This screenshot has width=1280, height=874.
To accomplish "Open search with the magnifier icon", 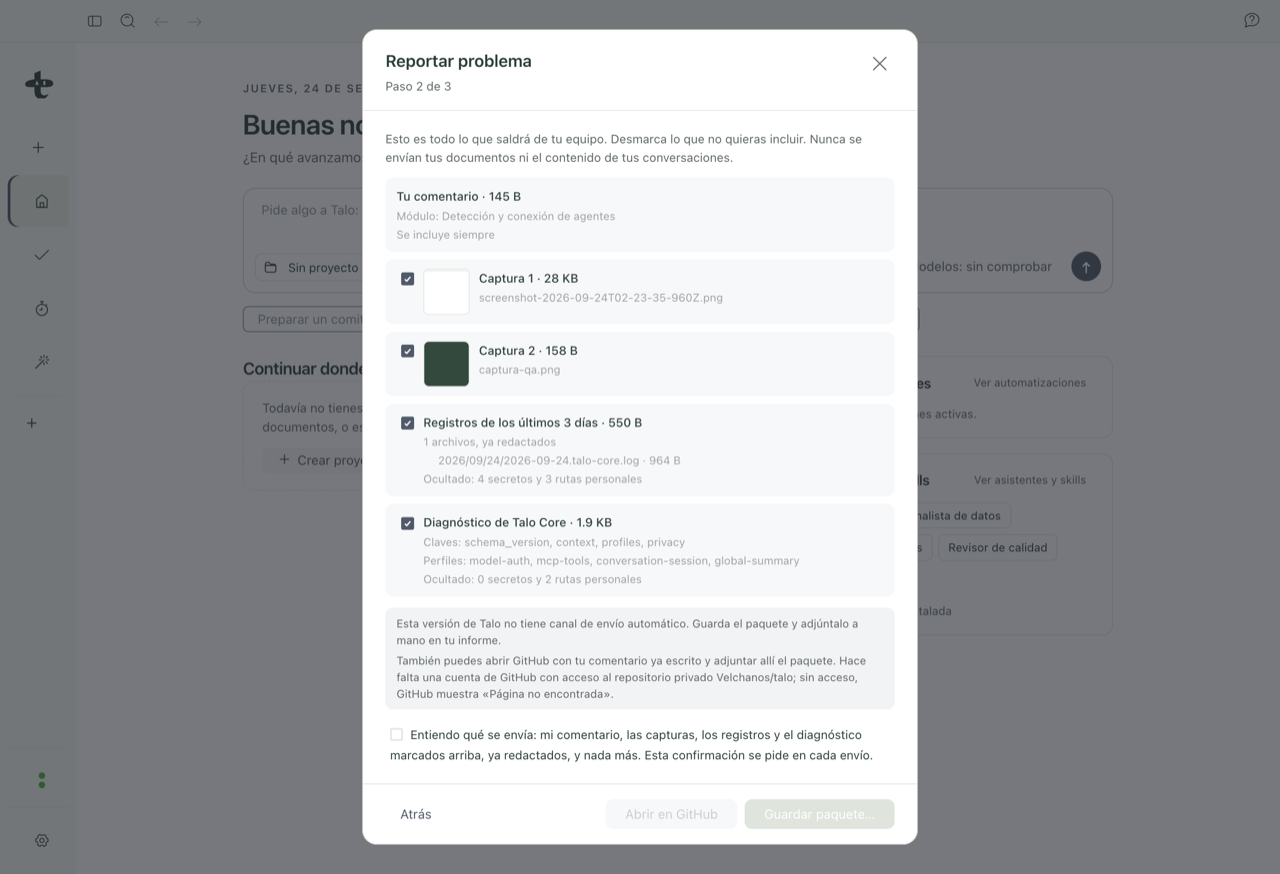I will [x=128, y=21].
